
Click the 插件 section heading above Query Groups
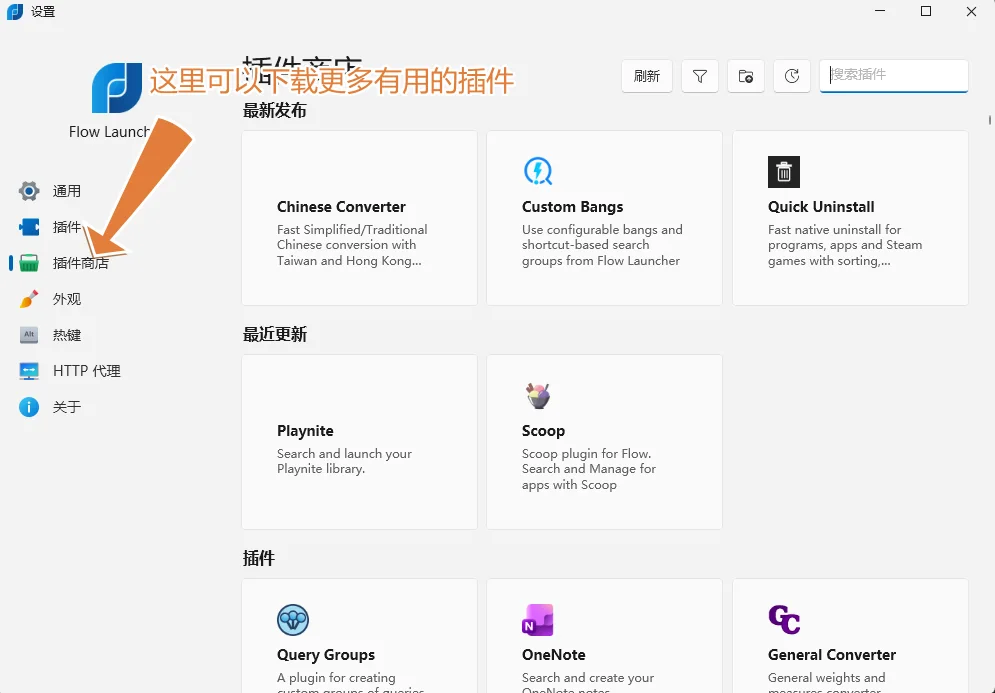point(259,558)
